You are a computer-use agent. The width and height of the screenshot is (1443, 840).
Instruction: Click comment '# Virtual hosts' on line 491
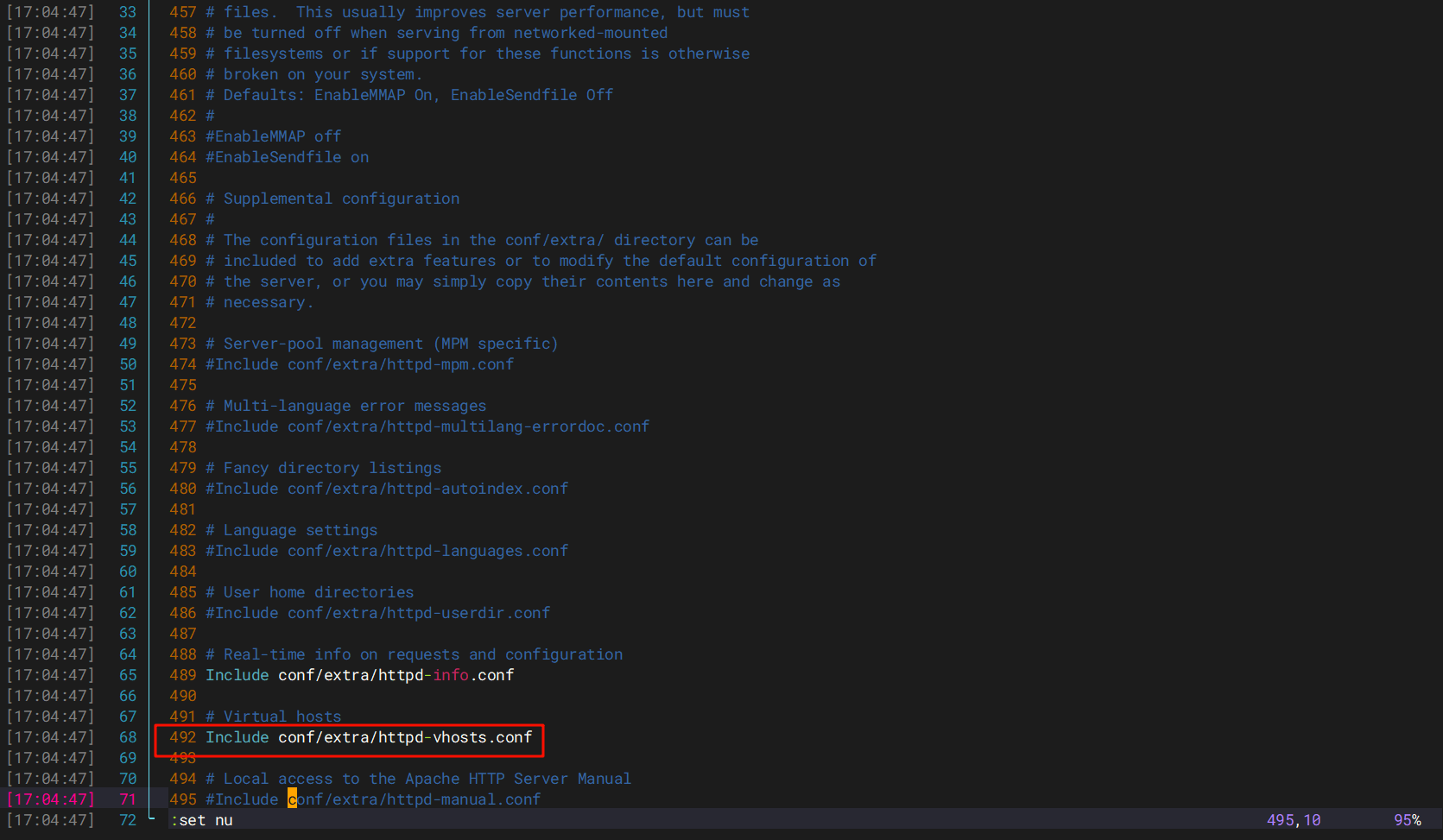274,717
